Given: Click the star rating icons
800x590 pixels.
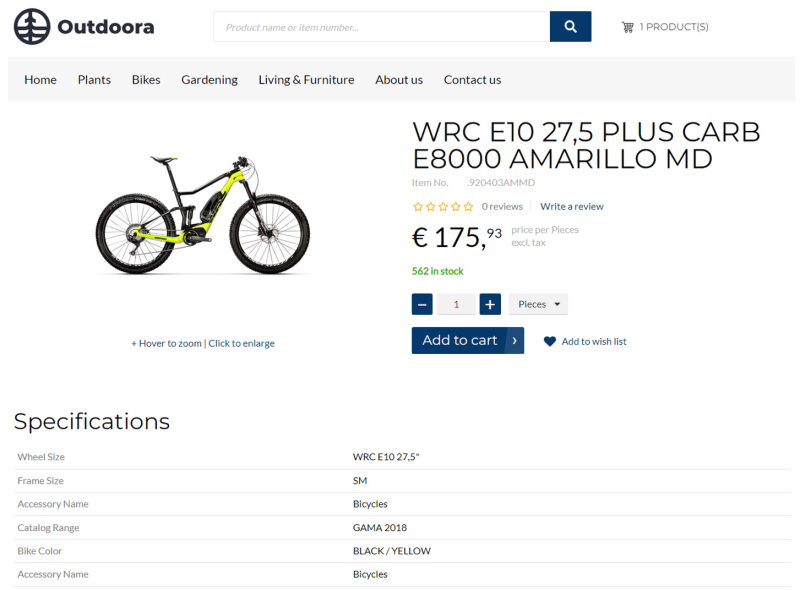Looking at the screenshot, I should [443, 206].
